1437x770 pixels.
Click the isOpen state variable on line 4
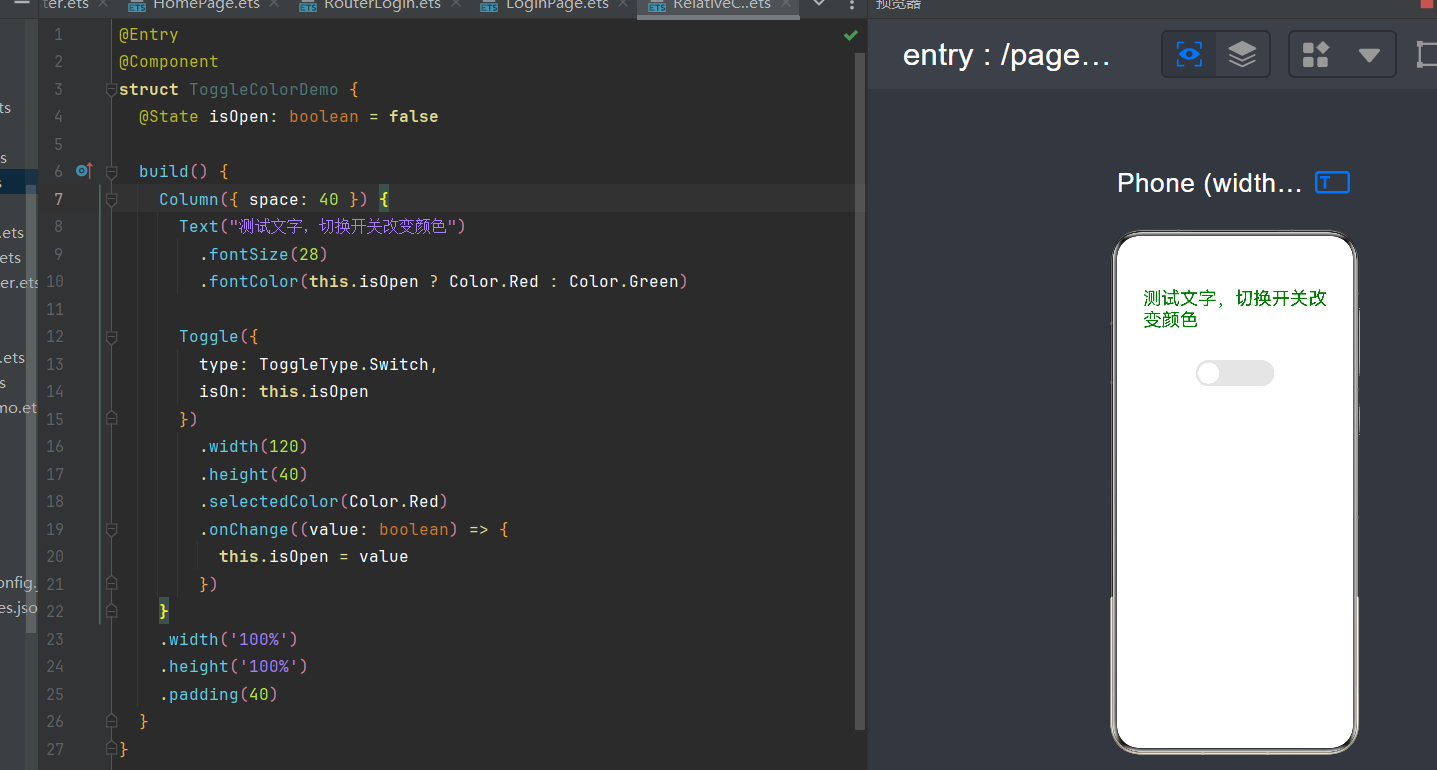239,116
